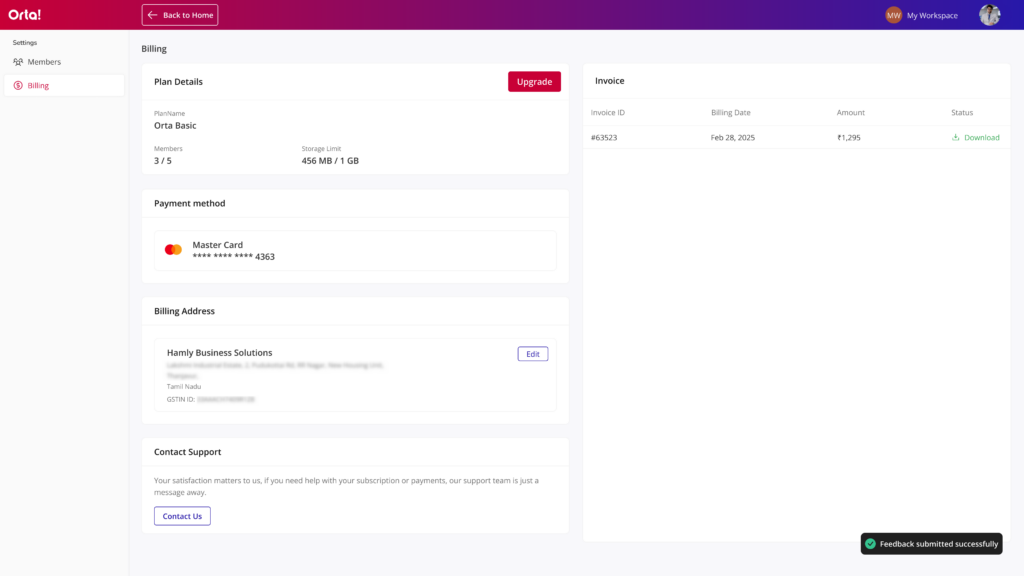
Task: Click the back arrow icon in header
Action: point(152,15)
